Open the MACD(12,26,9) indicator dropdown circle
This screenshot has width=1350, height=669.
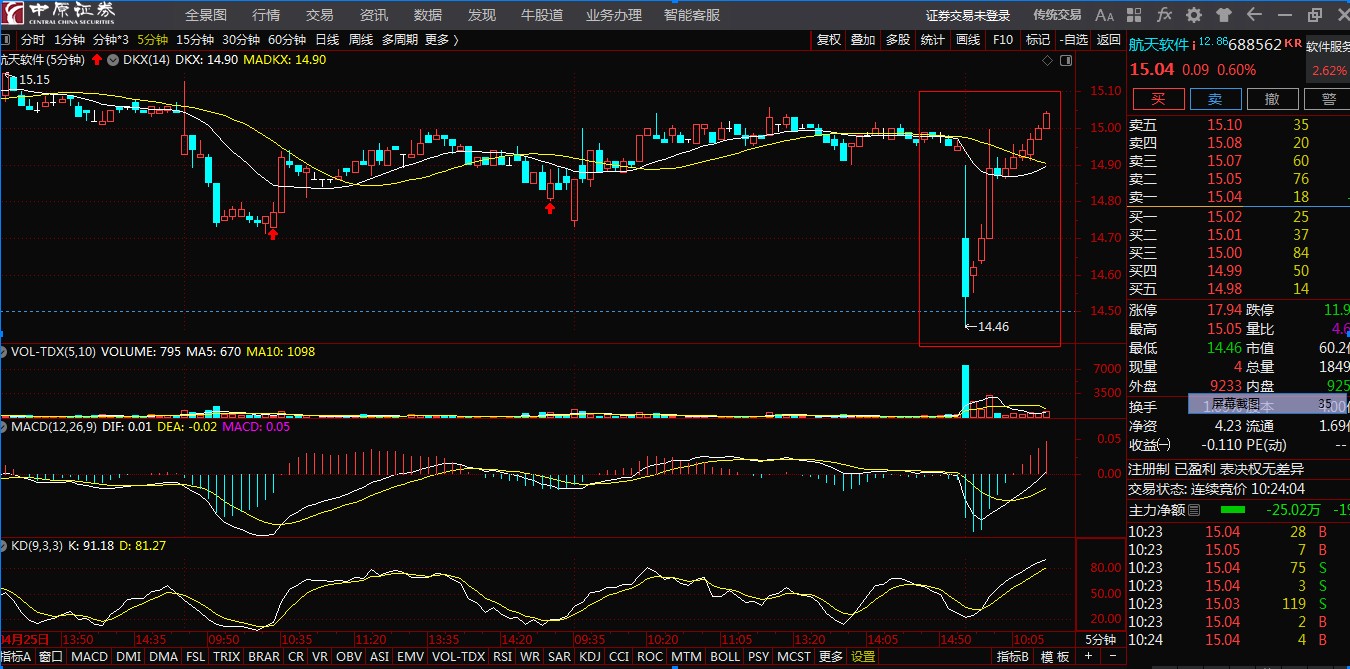tap(5, 427)
